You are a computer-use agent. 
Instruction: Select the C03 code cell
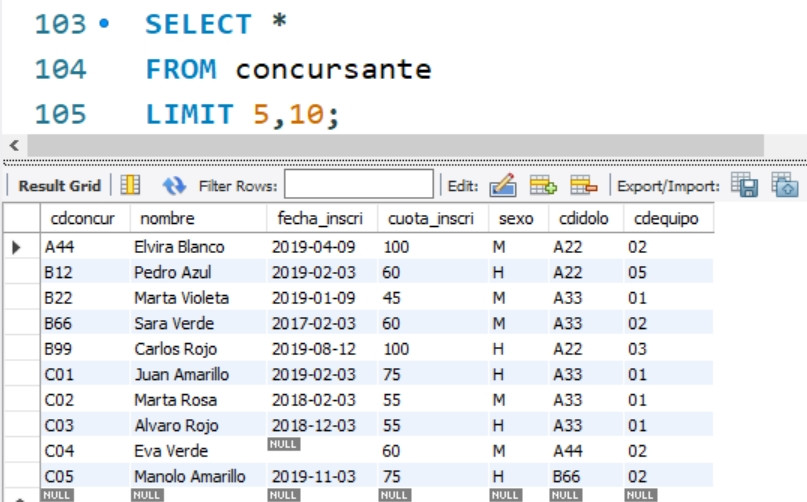[85, 425]
